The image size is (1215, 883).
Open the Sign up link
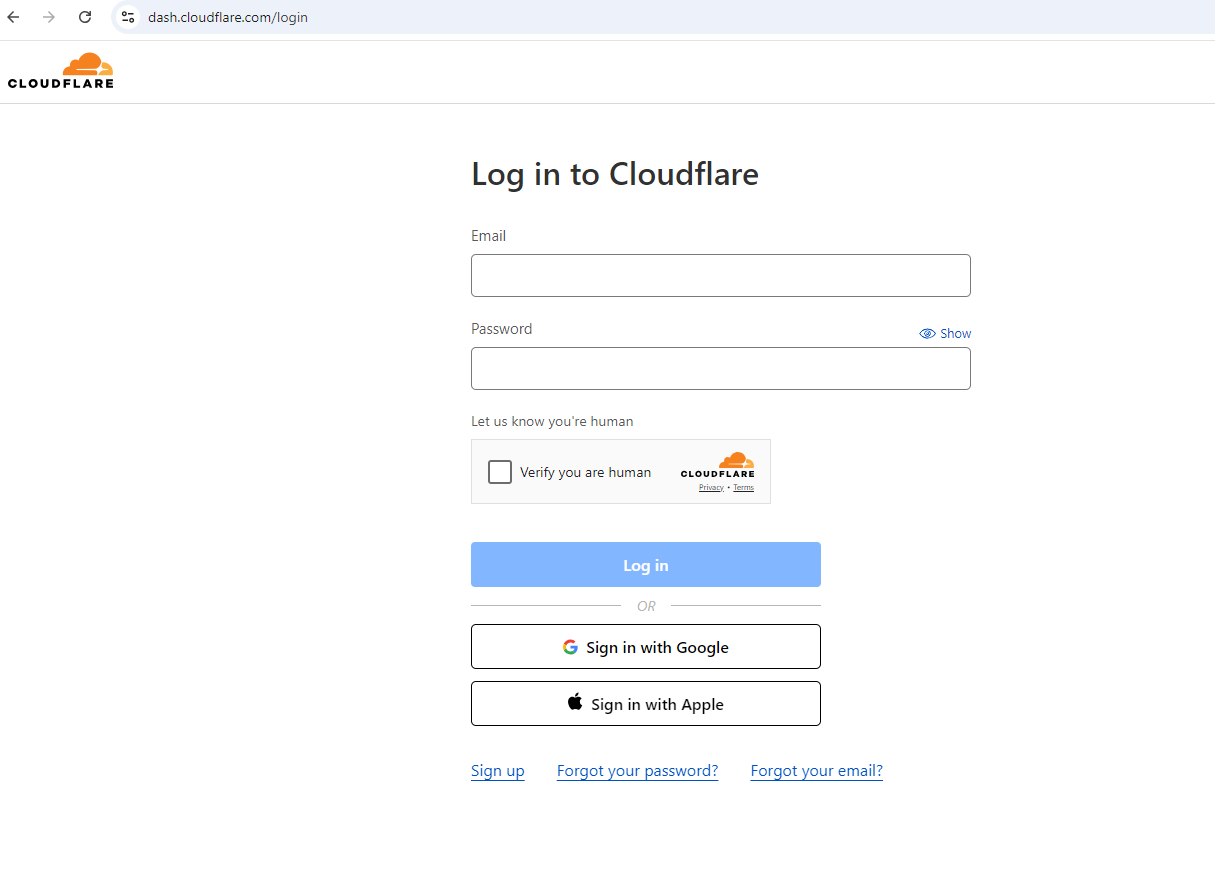[497, 771]
